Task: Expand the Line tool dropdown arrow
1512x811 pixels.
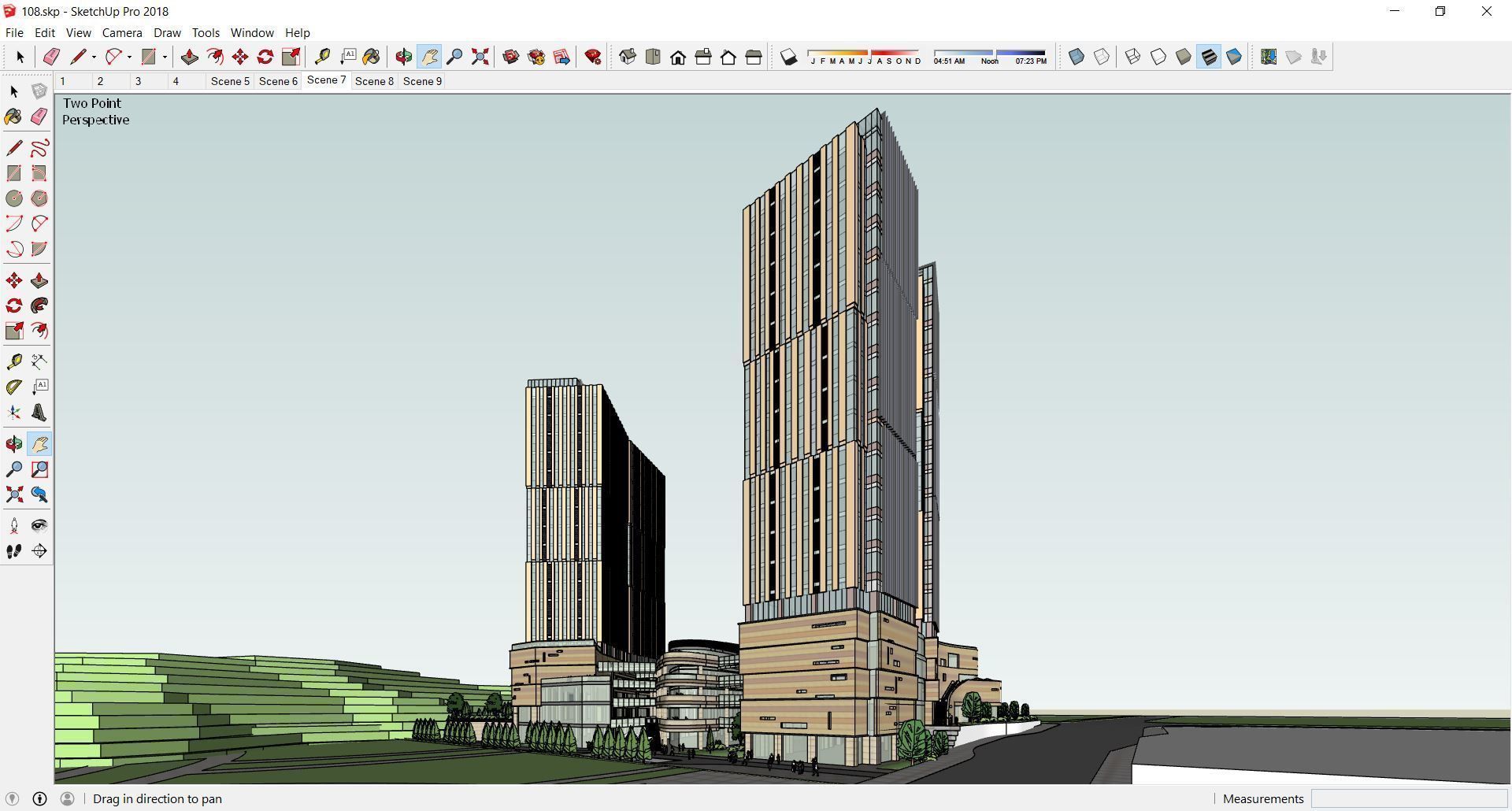Action: 94,57
